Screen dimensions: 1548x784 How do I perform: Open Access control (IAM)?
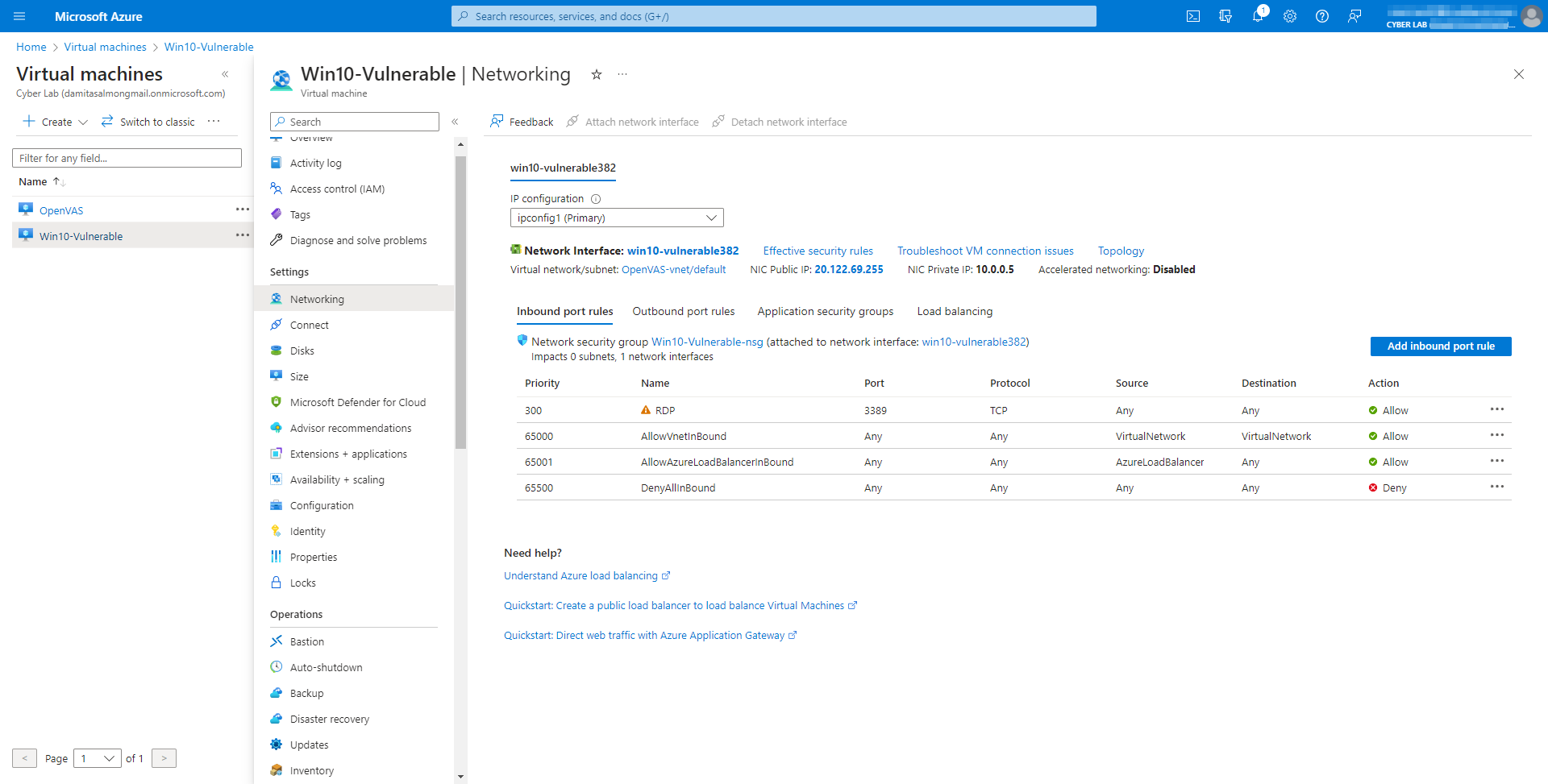337,189
